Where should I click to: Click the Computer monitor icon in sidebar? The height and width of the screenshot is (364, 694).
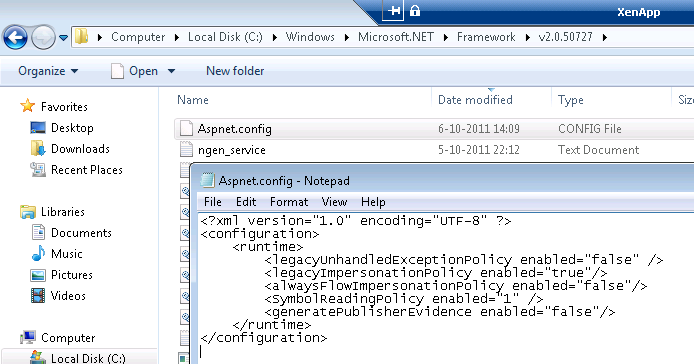coord(28,337)
